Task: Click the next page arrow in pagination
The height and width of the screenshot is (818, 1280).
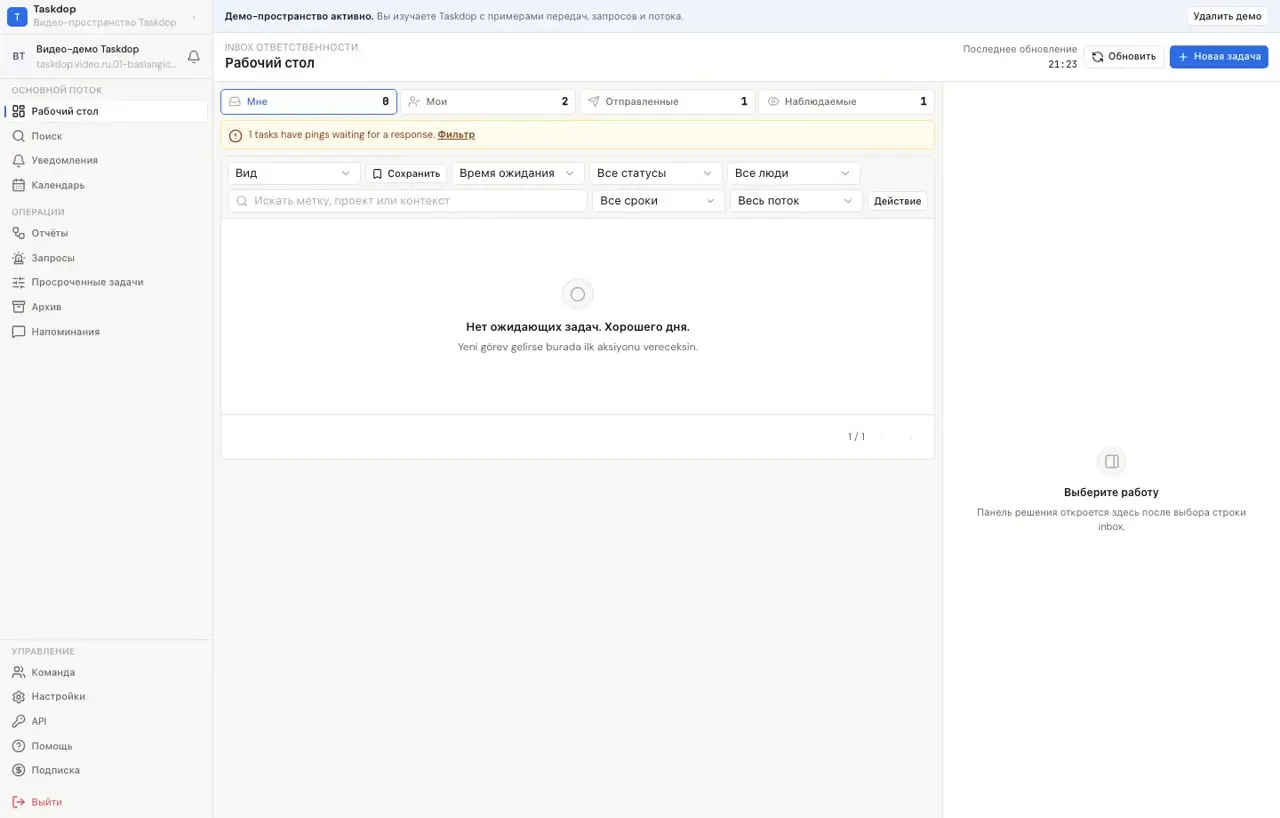Action: [x=910, y=437]
